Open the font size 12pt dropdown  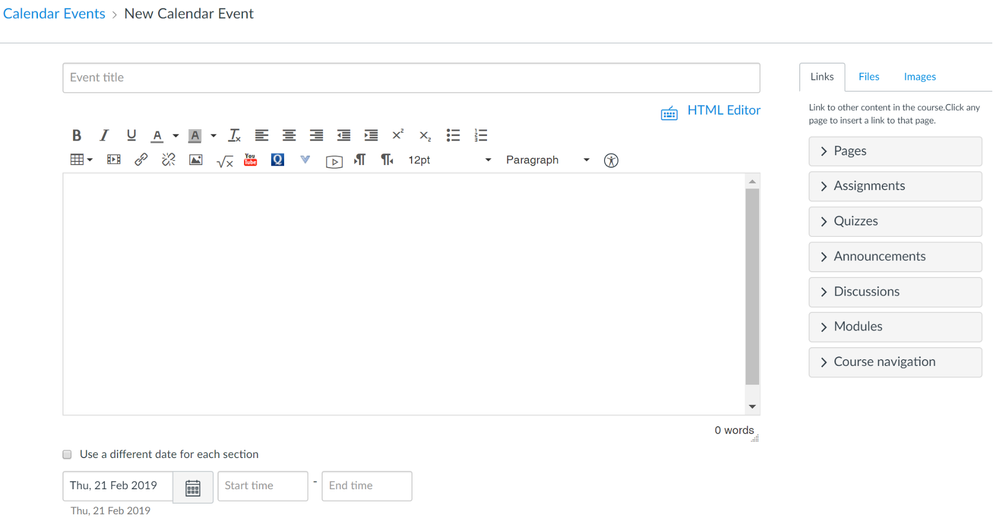click(x=449, y=160)
